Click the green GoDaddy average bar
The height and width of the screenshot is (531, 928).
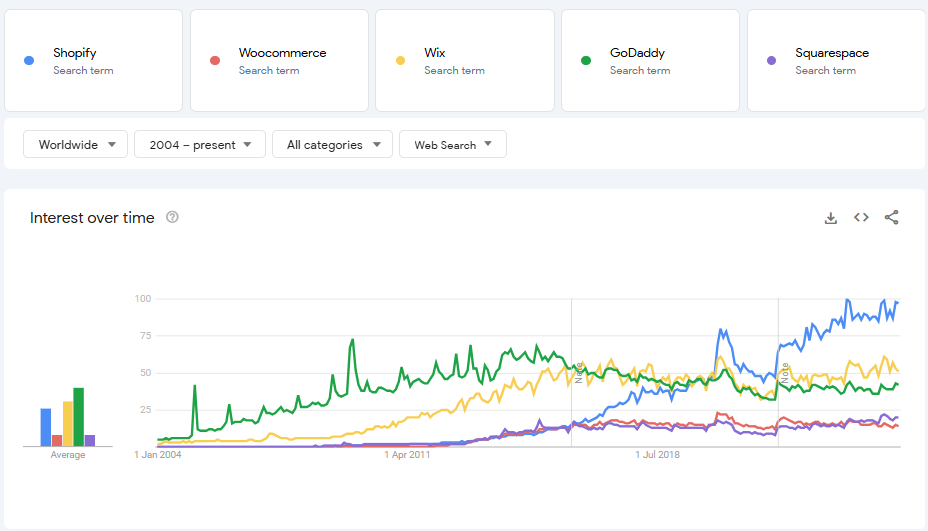(78, 417)
